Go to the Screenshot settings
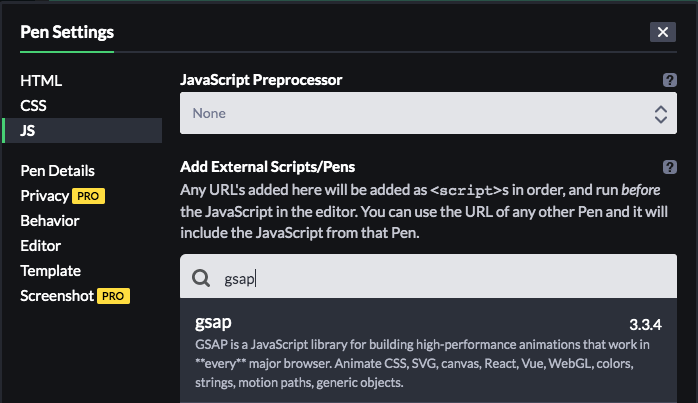Image resolution: width=698 pixels, height=403 pixels. coord(56,296)
